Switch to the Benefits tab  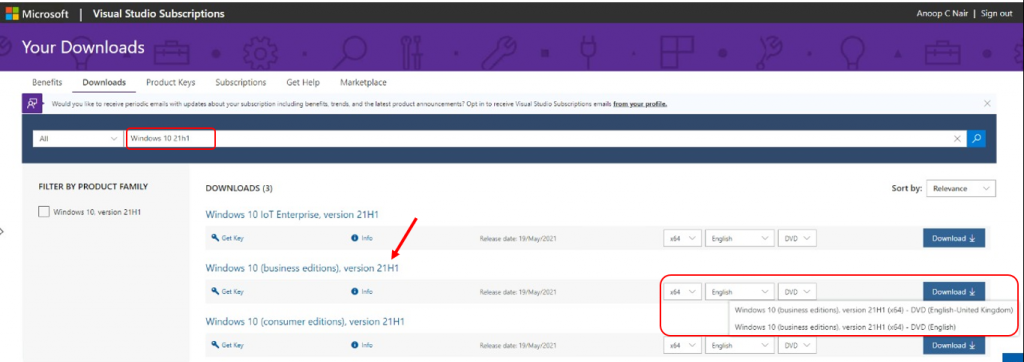(47, 82)
